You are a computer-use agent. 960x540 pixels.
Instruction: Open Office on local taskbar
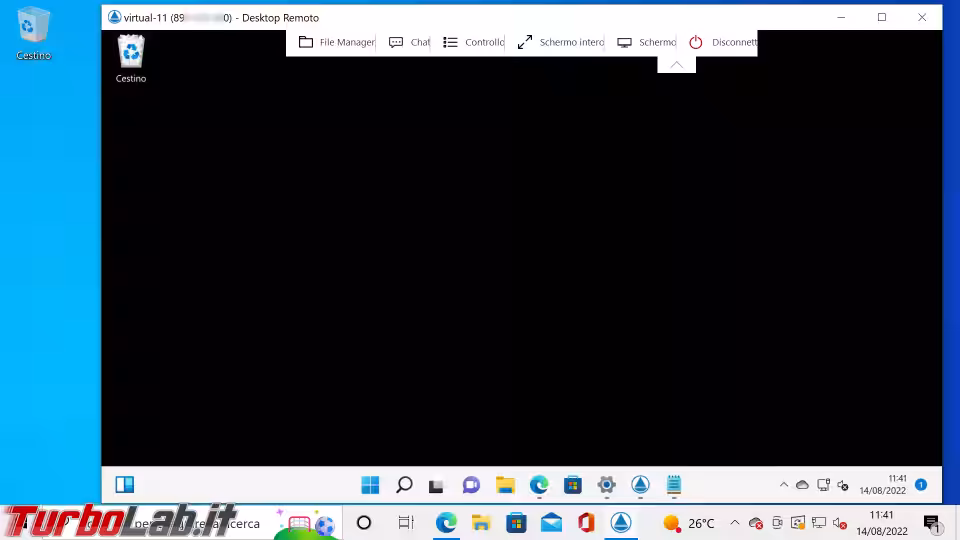coord(586,523)
